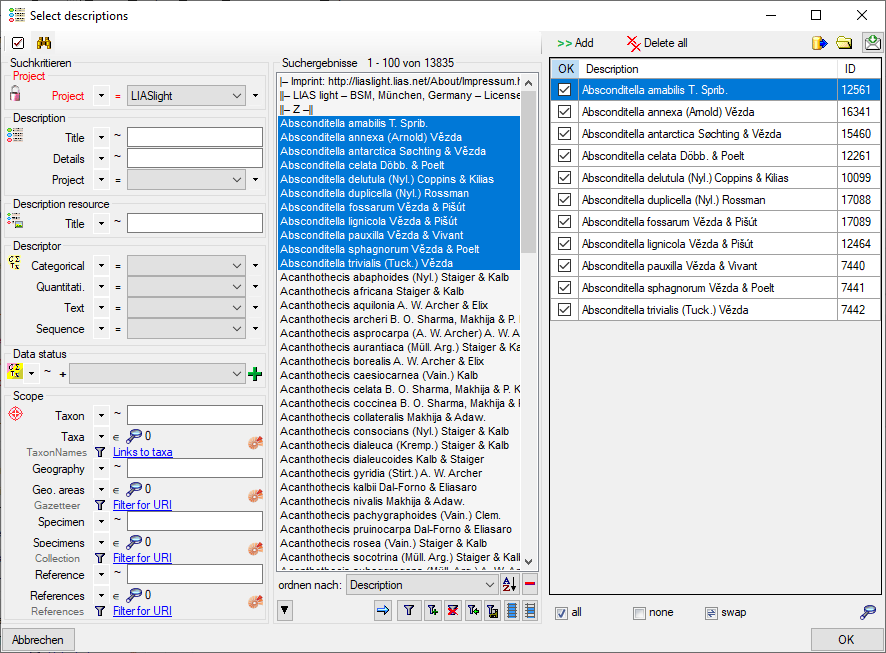Click the funnel with ruler icon
The height and width of the screenshot is (653, 886).
click(492, 610)
